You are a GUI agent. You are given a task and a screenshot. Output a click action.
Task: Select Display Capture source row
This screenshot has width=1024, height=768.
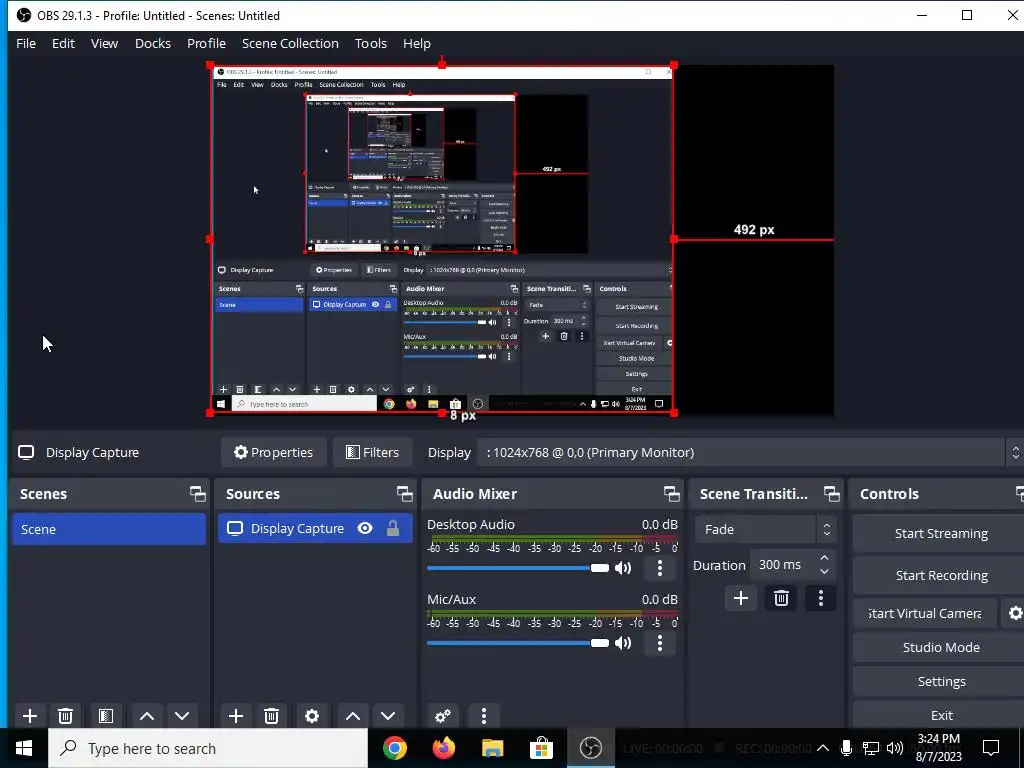tap(315, 528)
